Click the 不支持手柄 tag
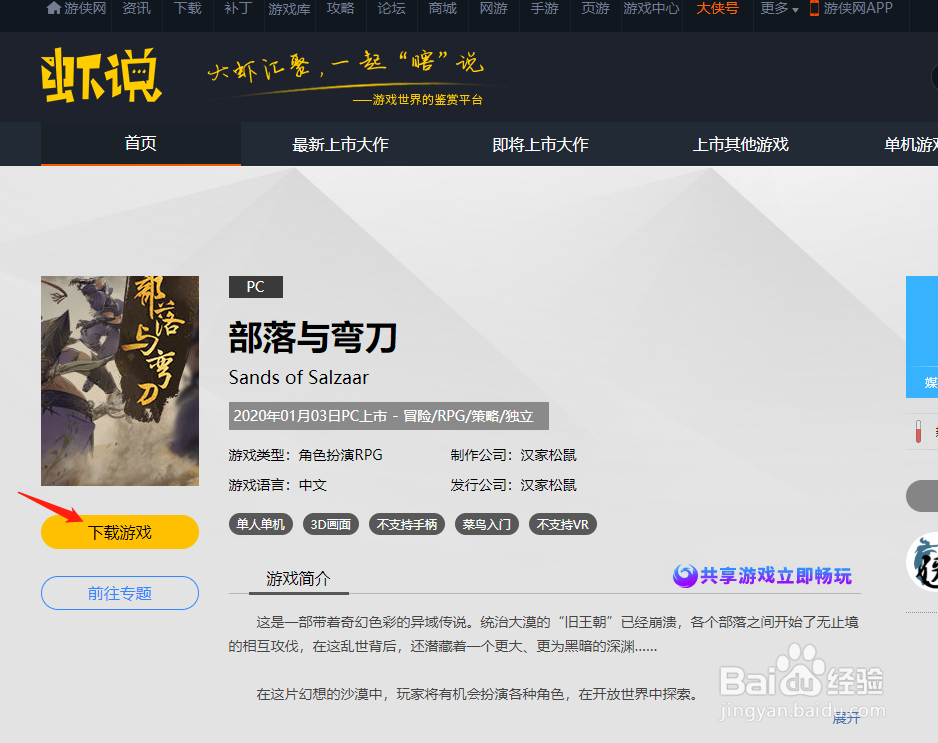938x743 pixels. (x=407, y=524)
